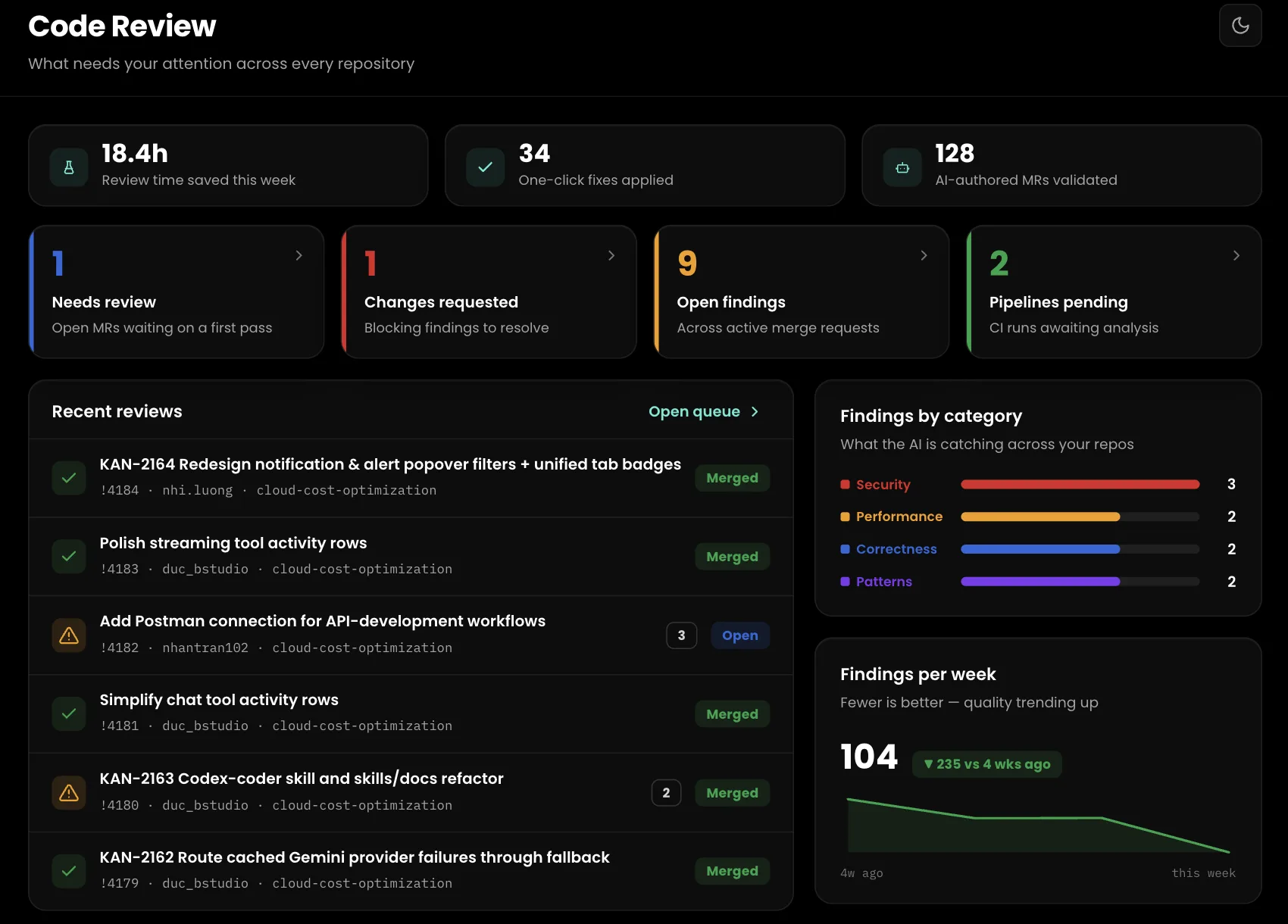Click the checkmark icon beside 34 fixes

tap(486, 167)
